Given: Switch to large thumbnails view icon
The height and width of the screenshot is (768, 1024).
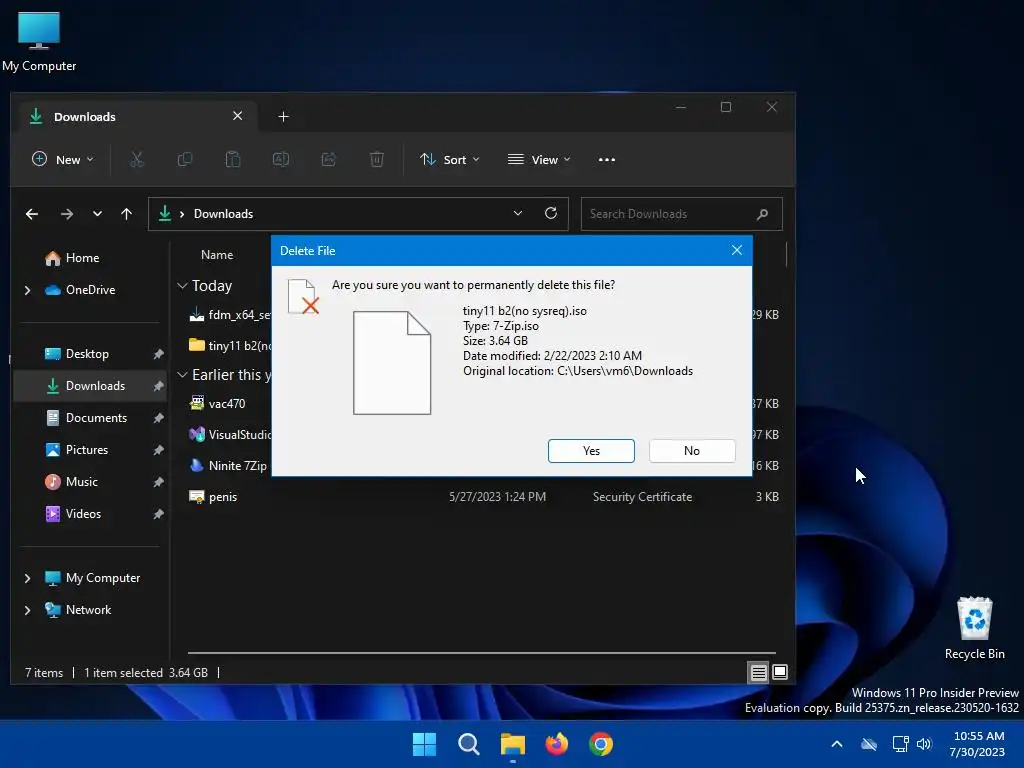Looking at the screenshot, I should coord(780,672).
